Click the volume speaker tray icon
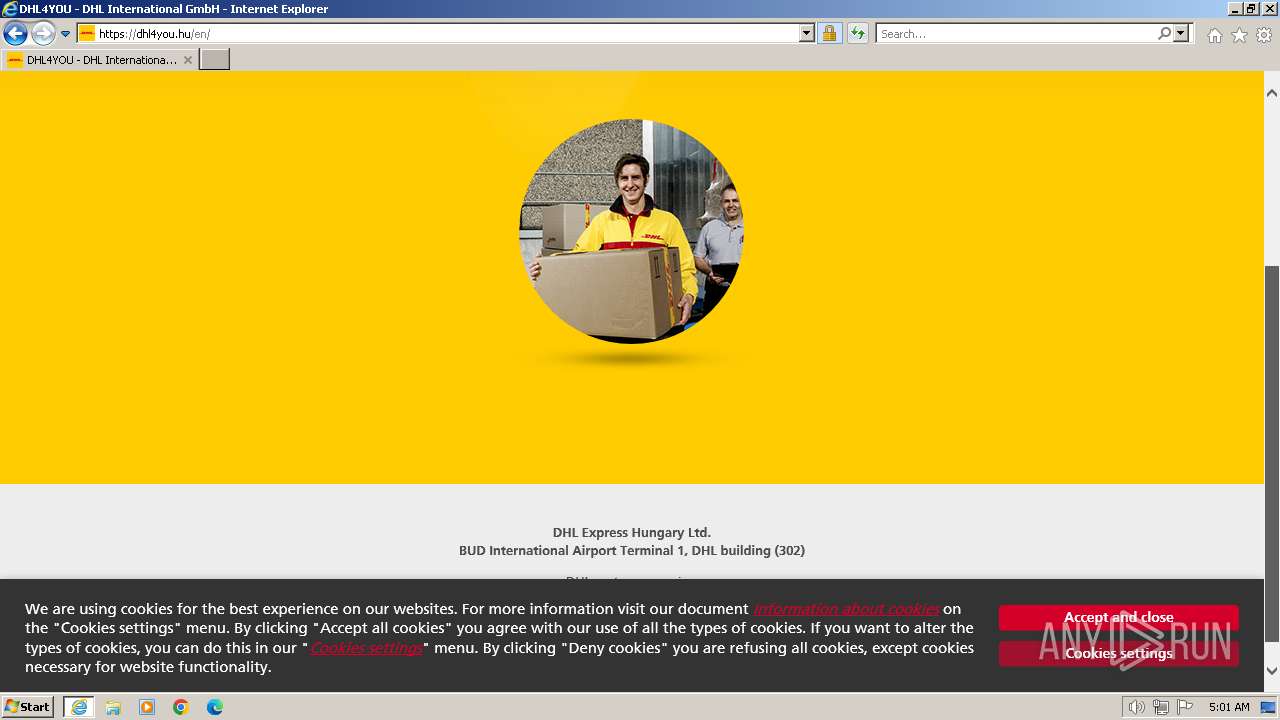Screen dimensions: 1280x720 (x=1136, y=707)
